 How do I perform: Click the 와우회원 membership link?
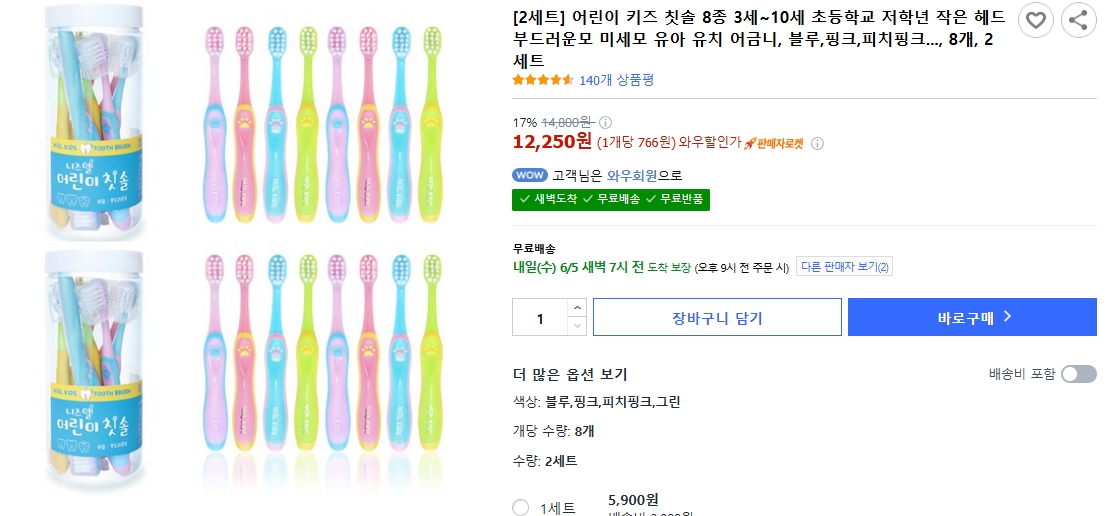(x=632, y=175)
